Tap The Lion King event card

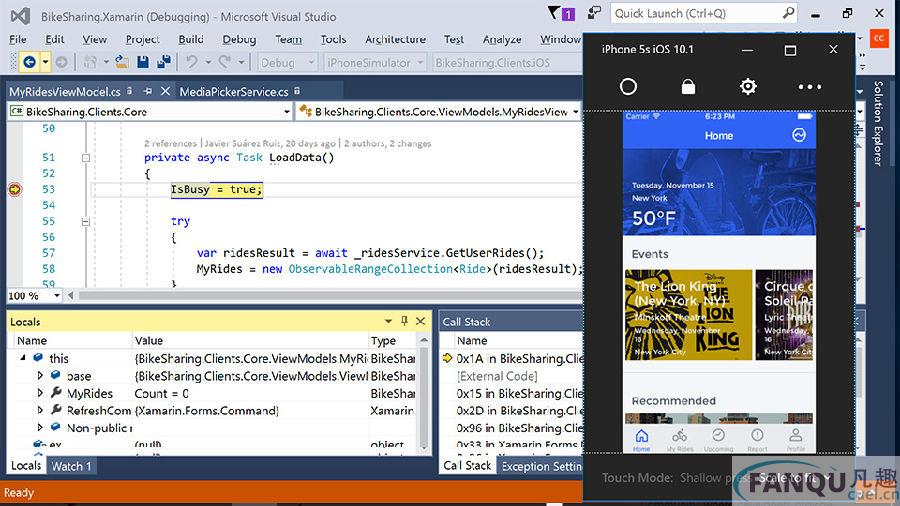pyautogui.click(x=688, y=315)
